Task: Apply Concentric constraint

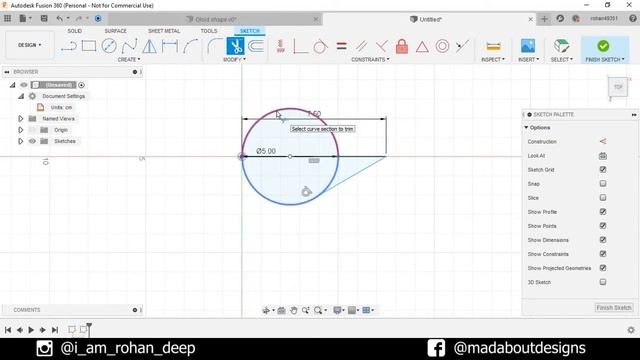Action: [x=442, y=46]
